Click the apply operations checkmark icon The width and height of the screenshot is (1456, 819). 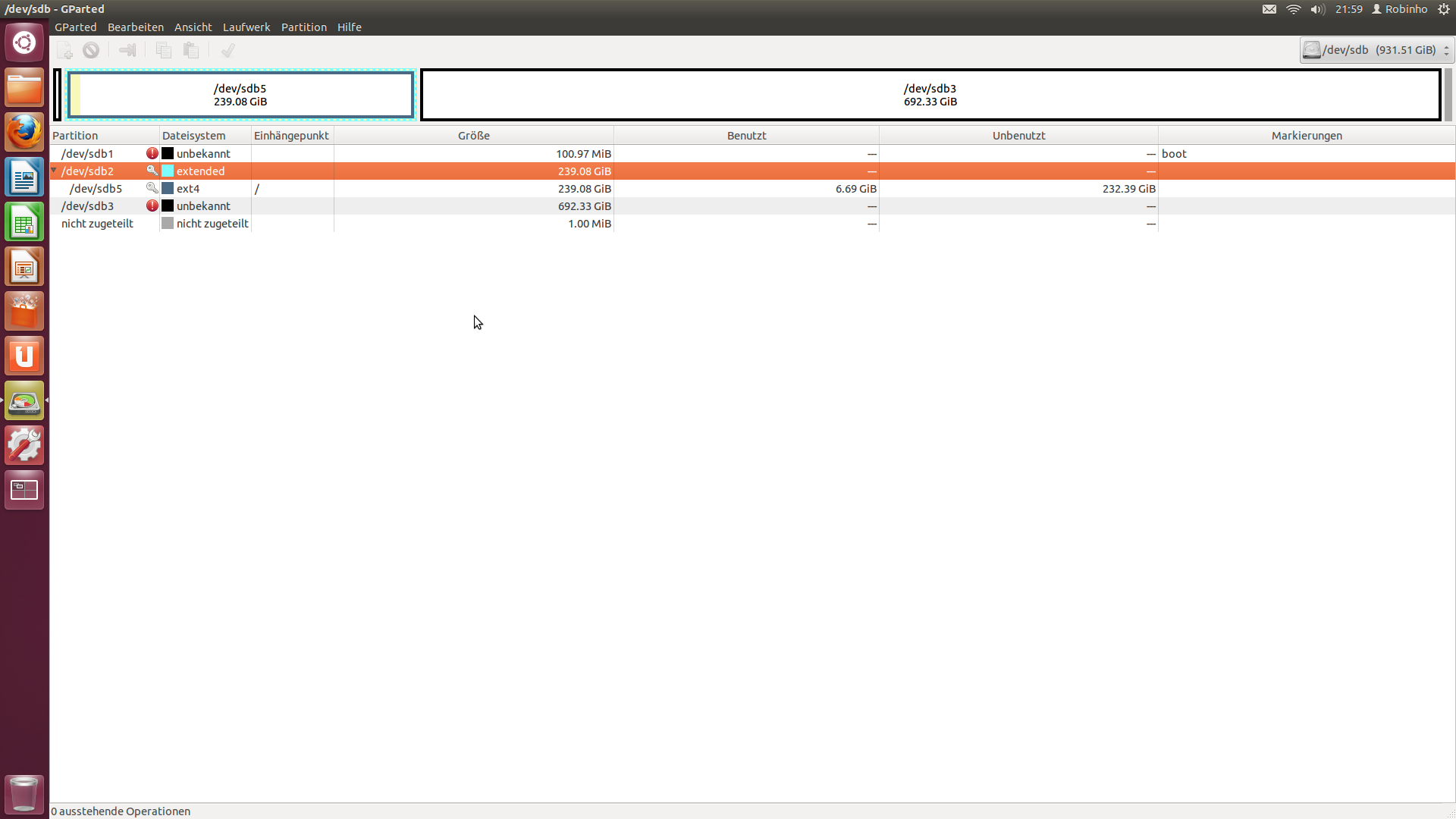[x=227, y=50]
